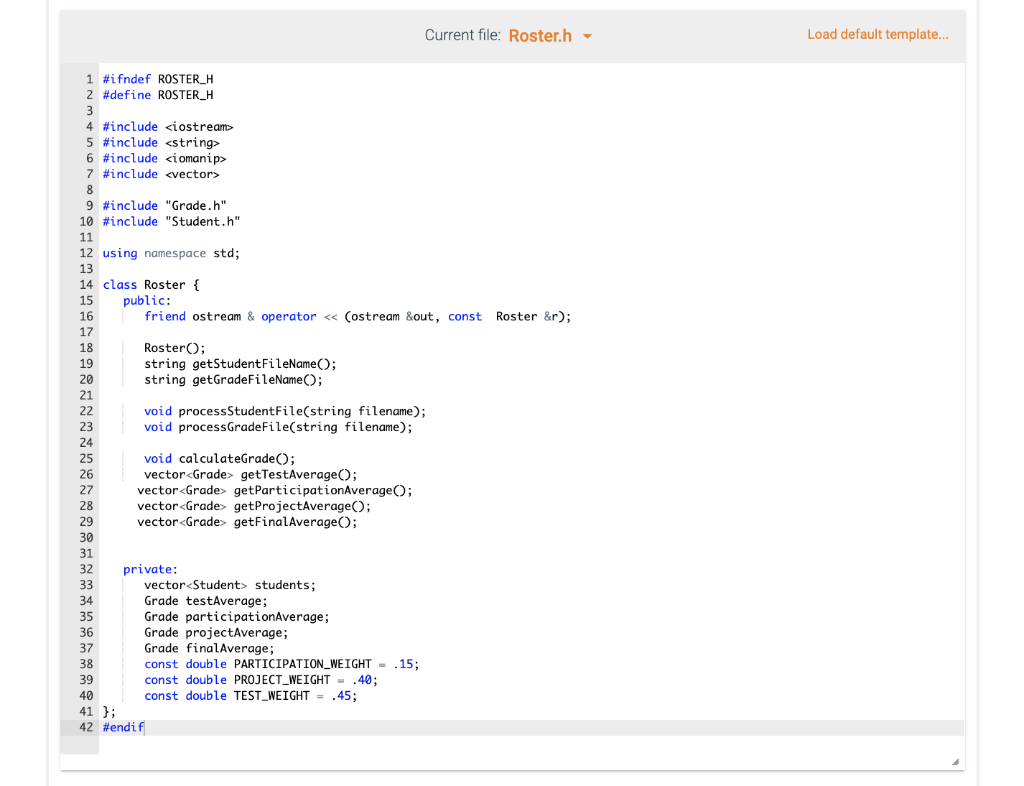This screenshot has width=1024, height=786.
Task: Place cursor on the #endif line
Action: (x=122, y=727)
